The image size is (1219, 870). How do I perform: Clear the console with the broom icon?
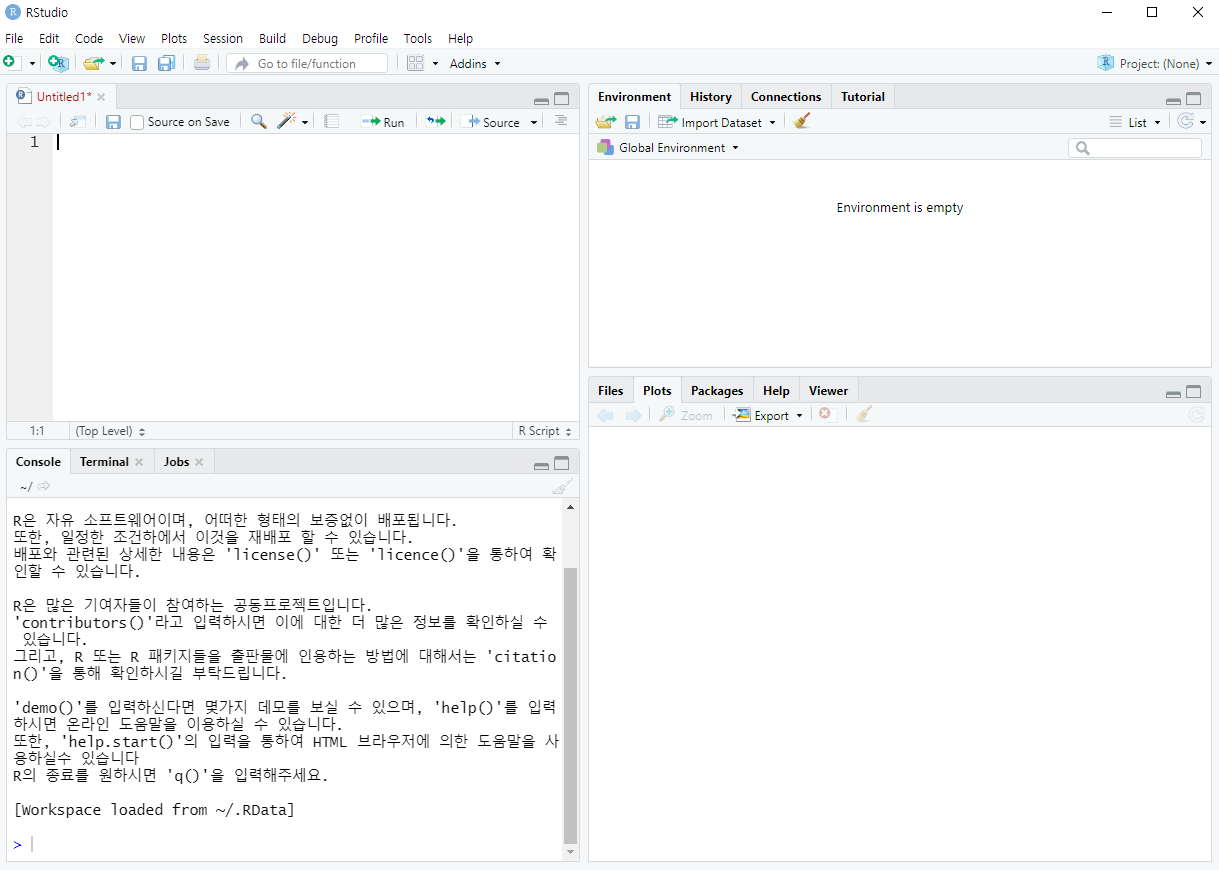(x=563, y=487)
